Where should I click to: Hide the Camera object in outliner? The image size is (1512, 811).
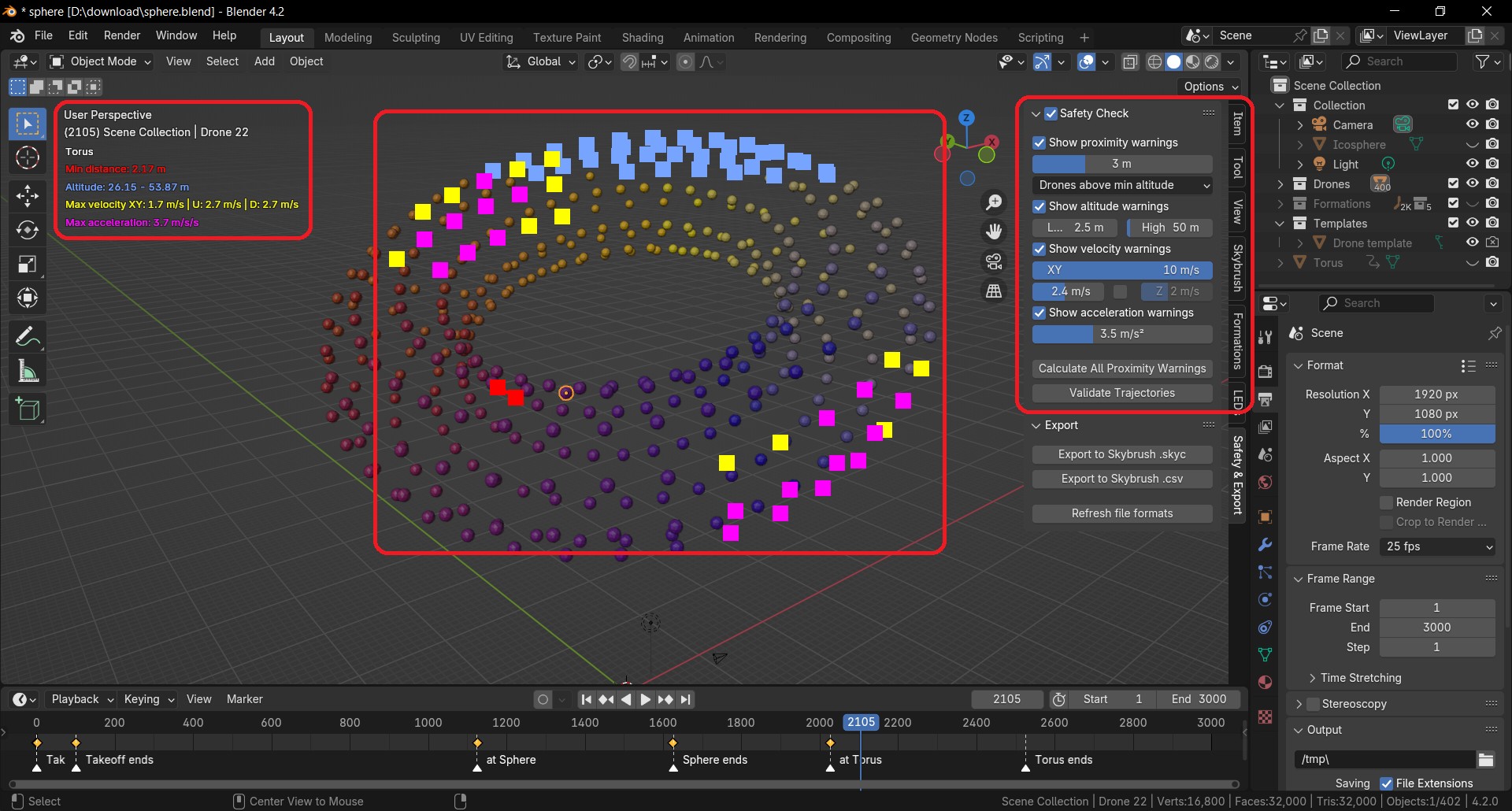1472,124
